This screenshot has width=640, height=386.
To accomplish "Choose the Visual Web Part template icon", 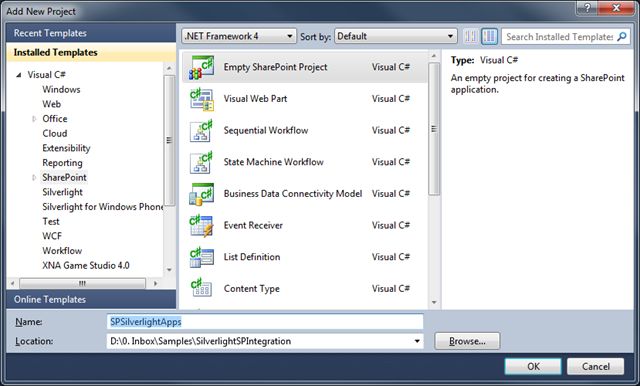I will tap(201, 99).
